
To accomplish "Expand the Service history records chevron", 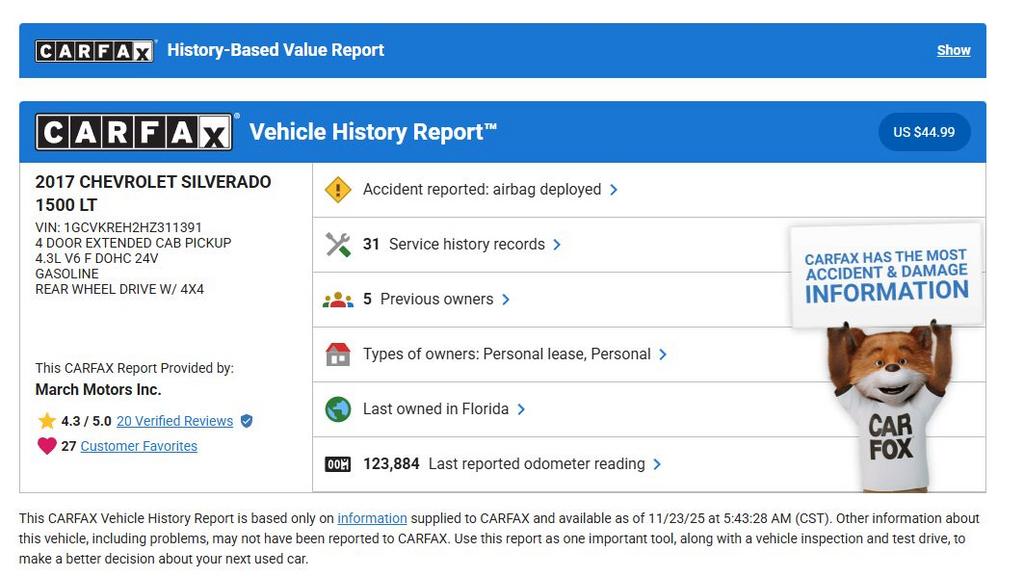I will point(557,245).
